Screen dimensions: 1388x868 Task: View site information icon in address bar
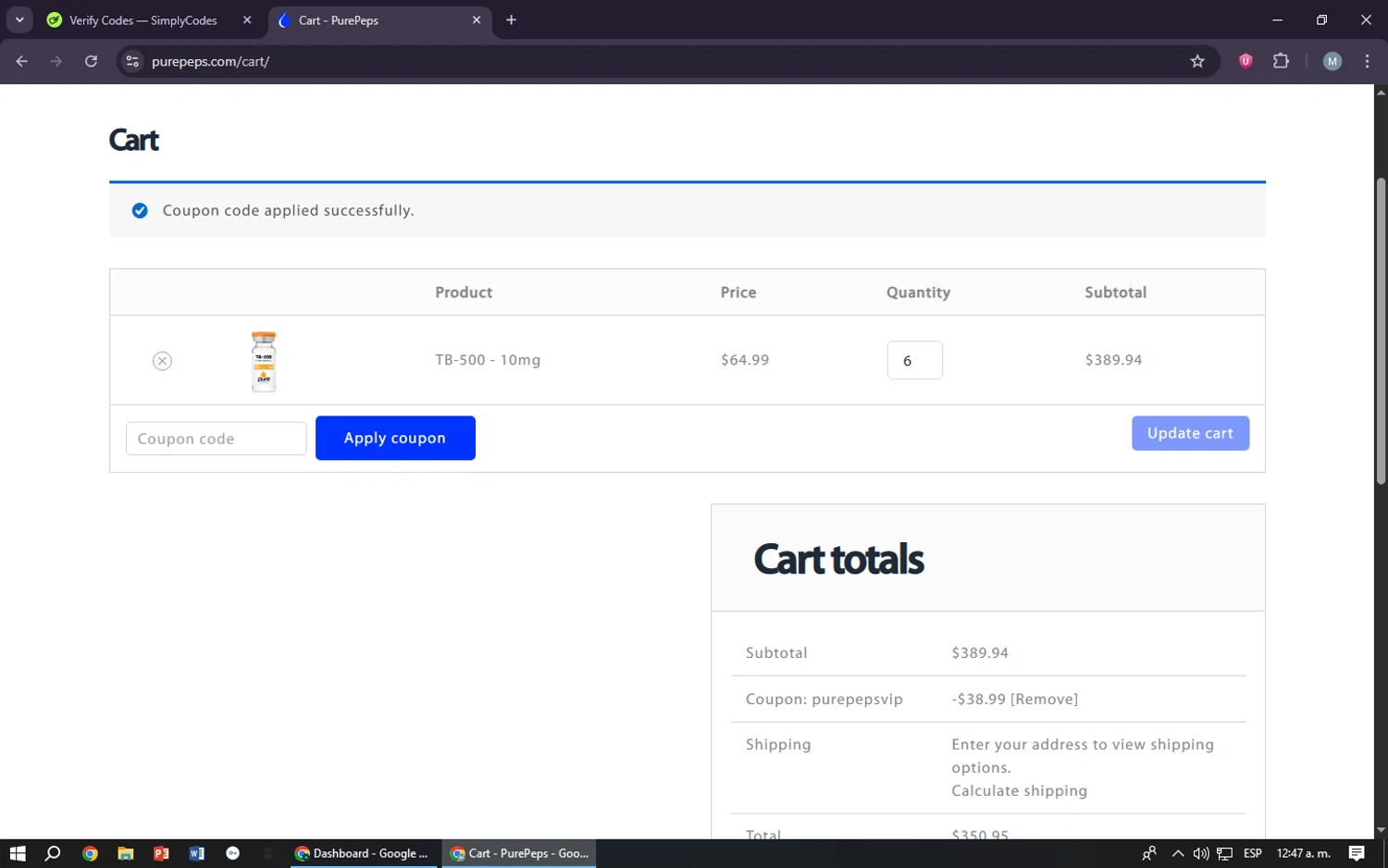tap(132, 61)
